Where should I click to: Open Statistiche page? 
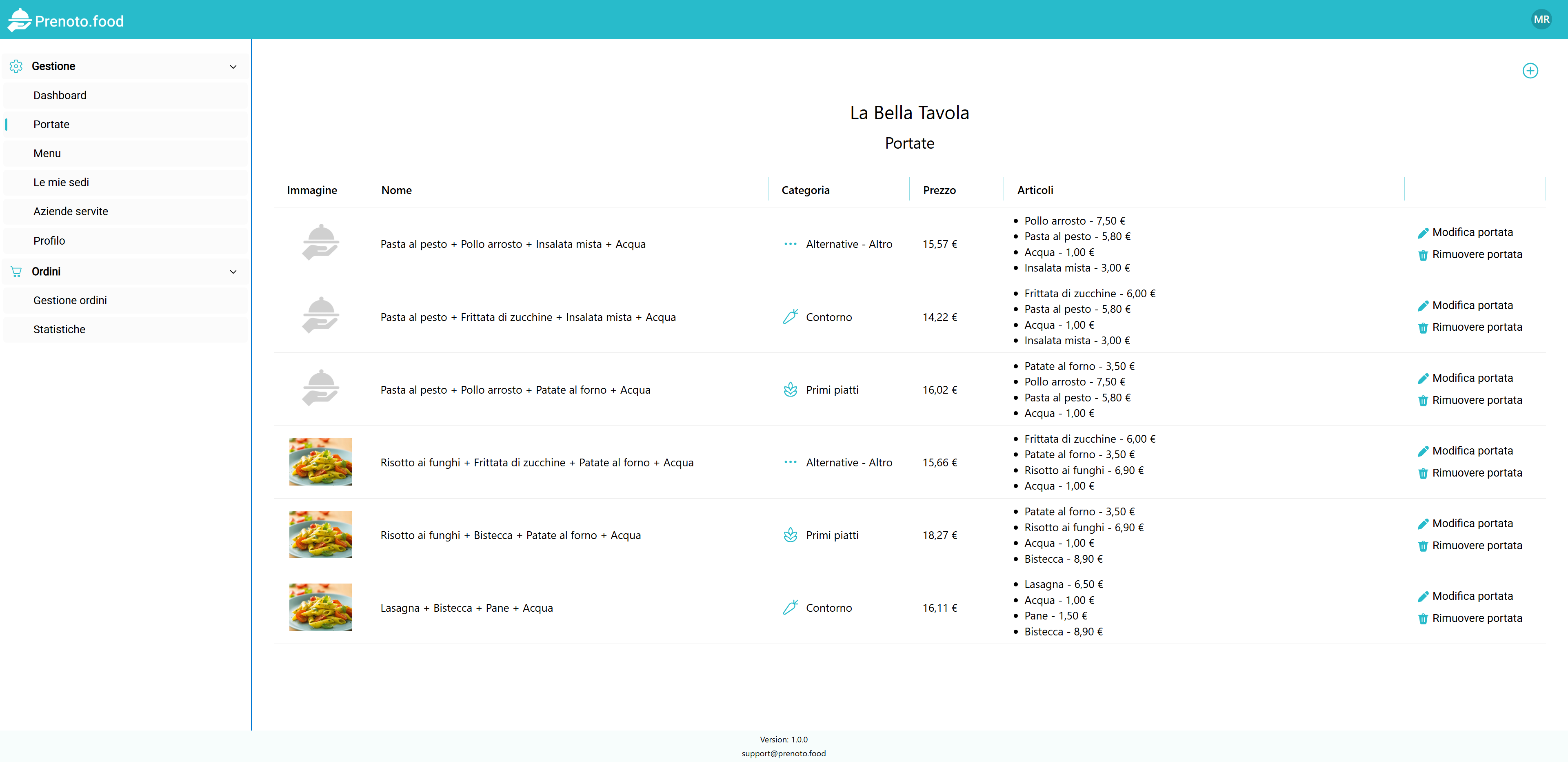59,330
